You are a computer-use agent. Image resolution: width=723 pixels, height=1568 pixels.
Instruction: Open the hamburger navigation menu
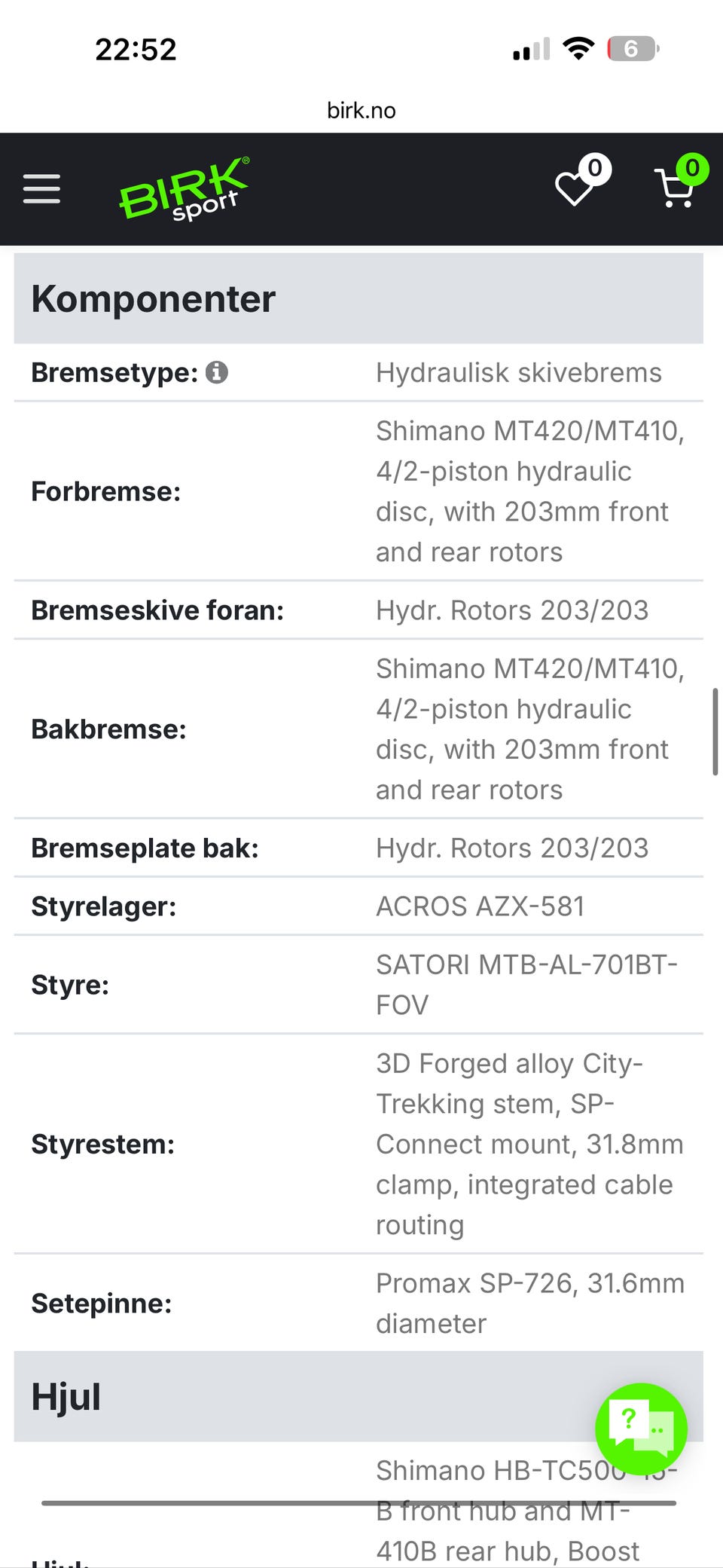(x=41, y=188)
